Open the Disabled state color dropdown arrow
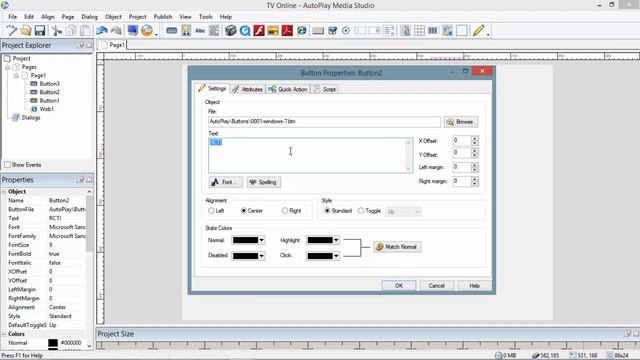Image resolution: width=640 pixels, height=360 pixels. 262,256
